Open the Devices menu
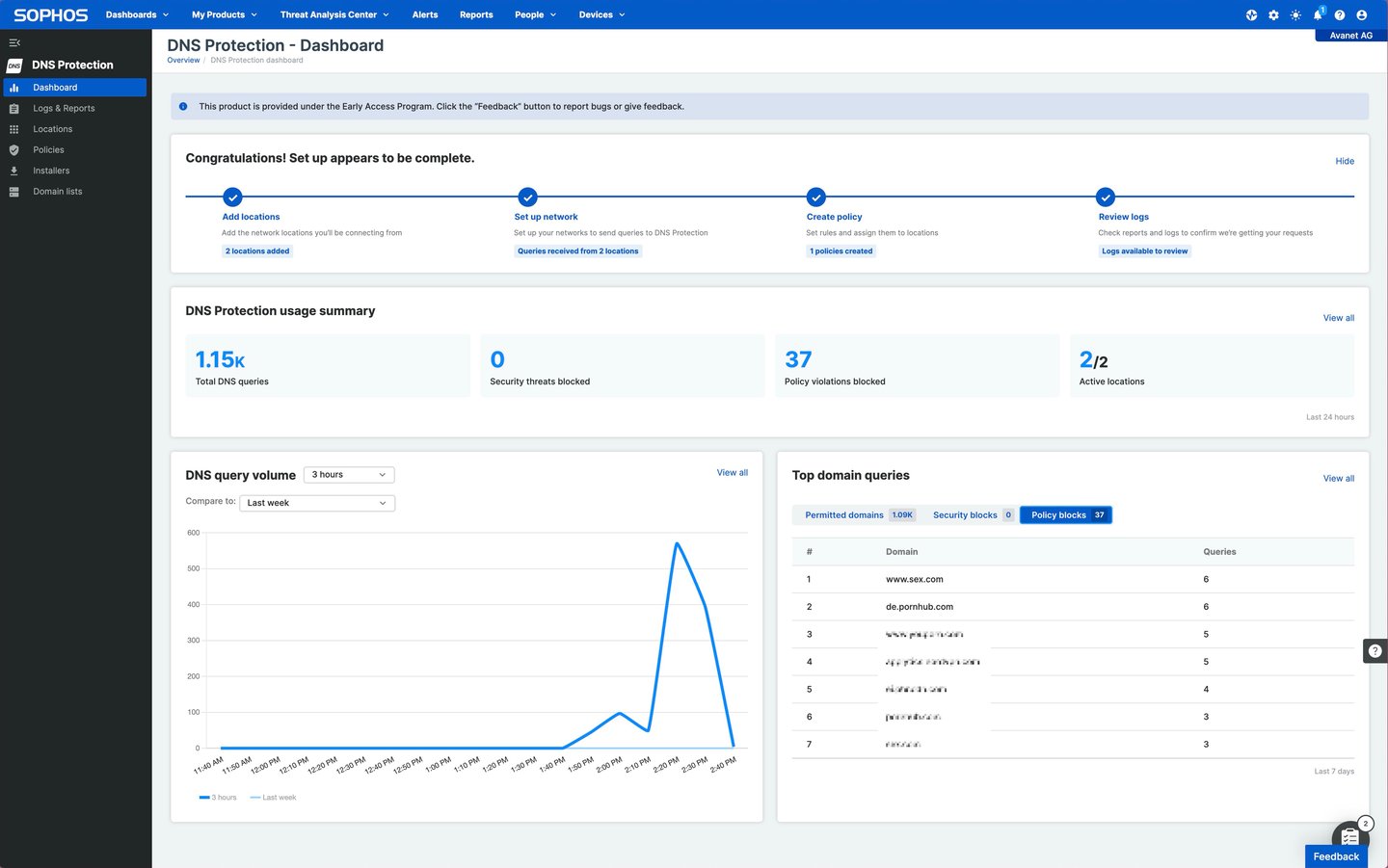 601,14
